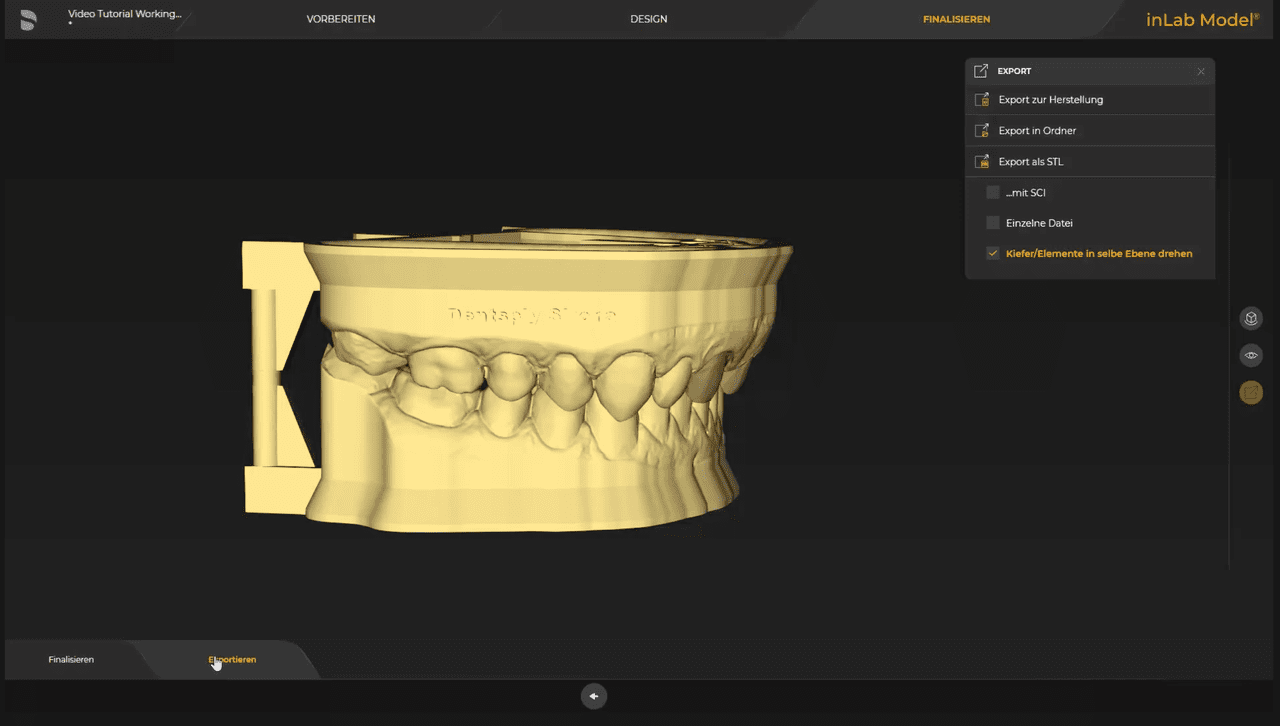Click the inLab application logo top left
1280x726 pixels.
point(27,18)
